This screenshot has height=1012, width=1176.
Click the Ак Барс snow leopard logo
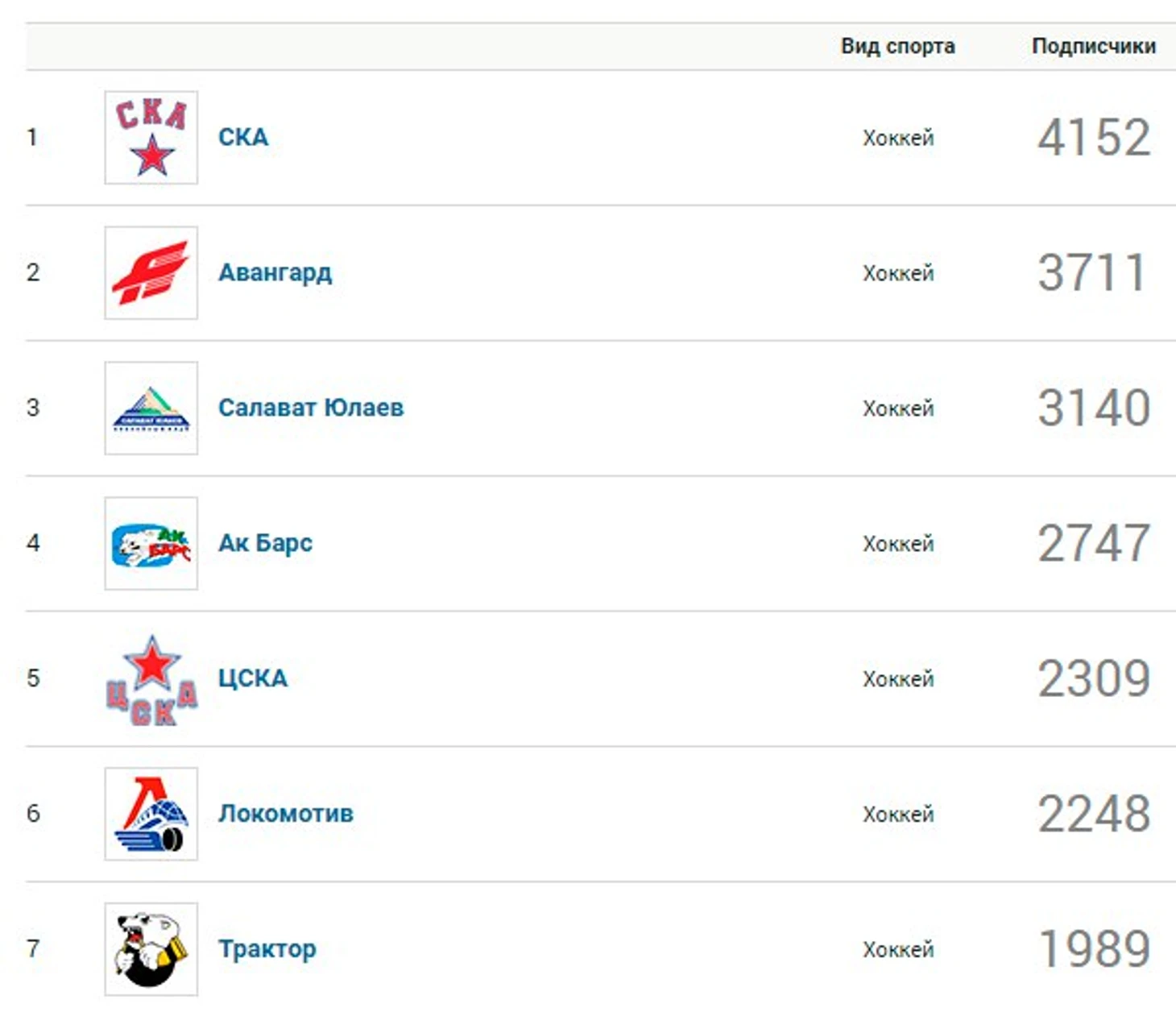151,544
